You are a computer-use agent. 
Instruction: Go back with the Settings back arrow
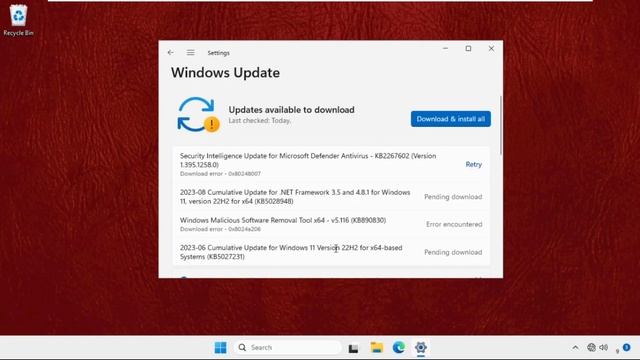coord(171,53)
